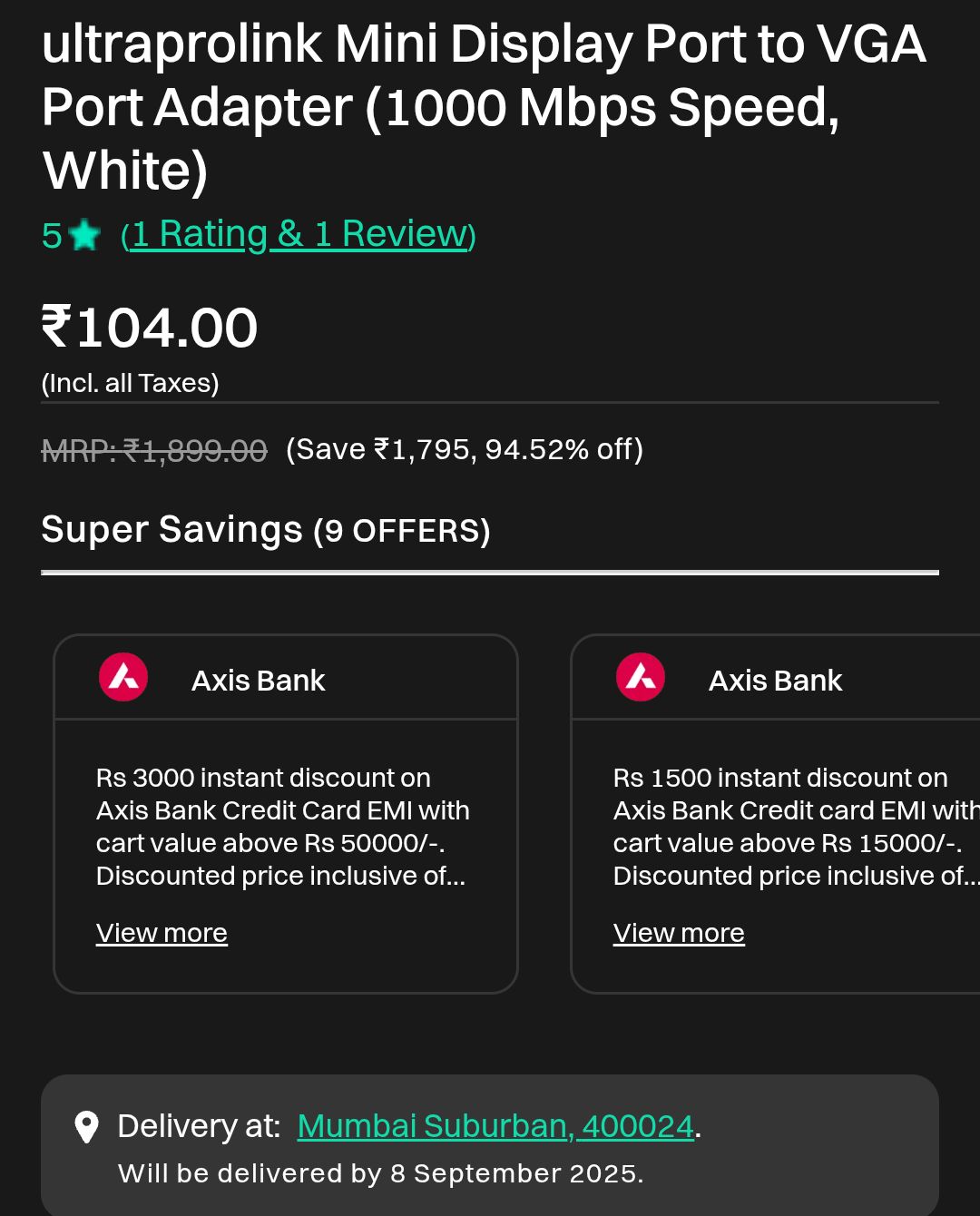Click the Save ₹1,795, 94.52% off text
Viewport: 980px width, 1216px height.
(x=465, y=449)
